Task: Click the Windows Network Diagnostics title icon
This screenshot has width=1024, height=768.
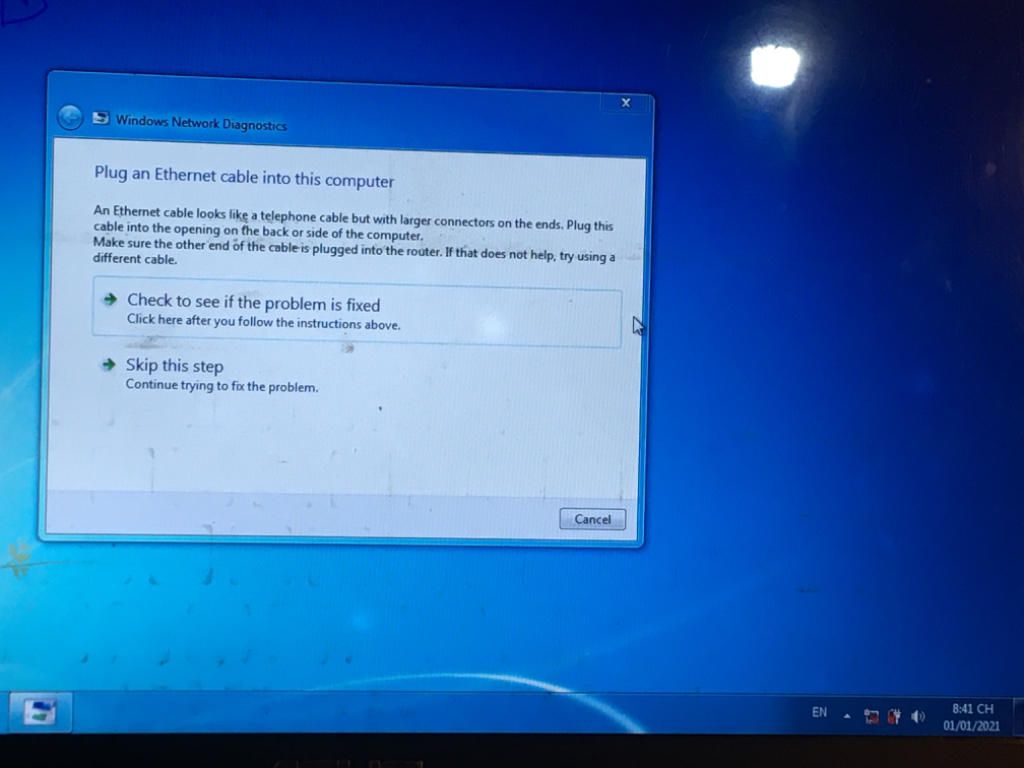Action: pos(101,118)
